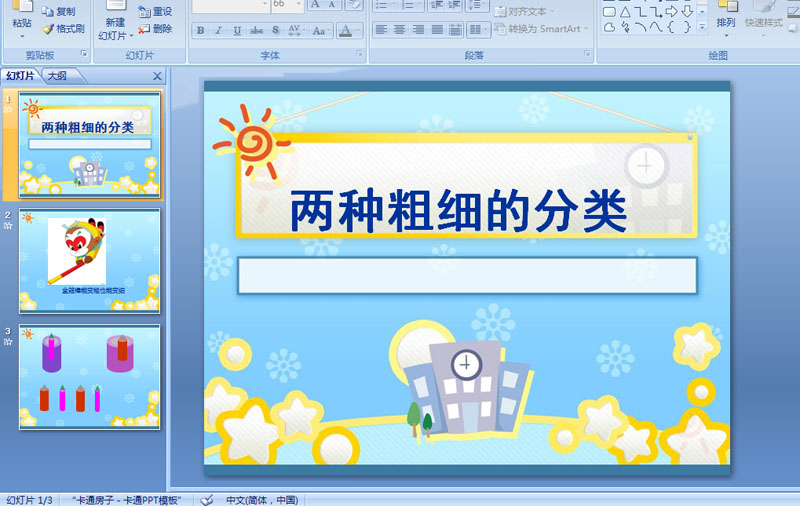Expand the shapes gallery More arrow
The image size is (800, 506).
702,27
